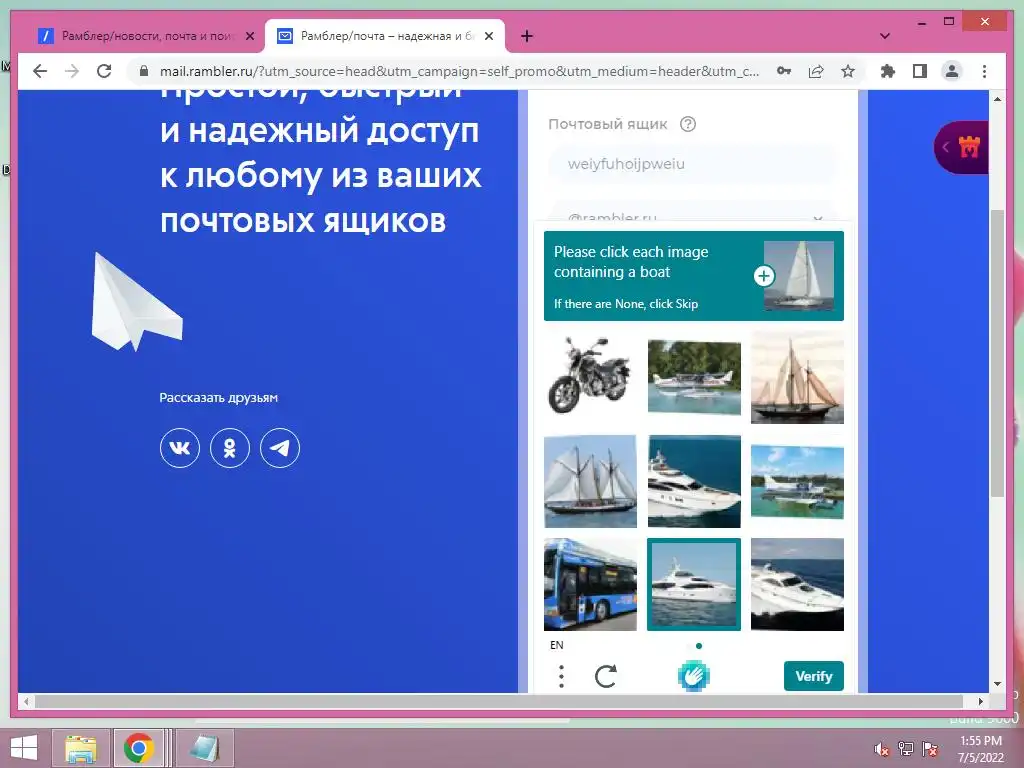Share via Telegram icon

point(280,448)
